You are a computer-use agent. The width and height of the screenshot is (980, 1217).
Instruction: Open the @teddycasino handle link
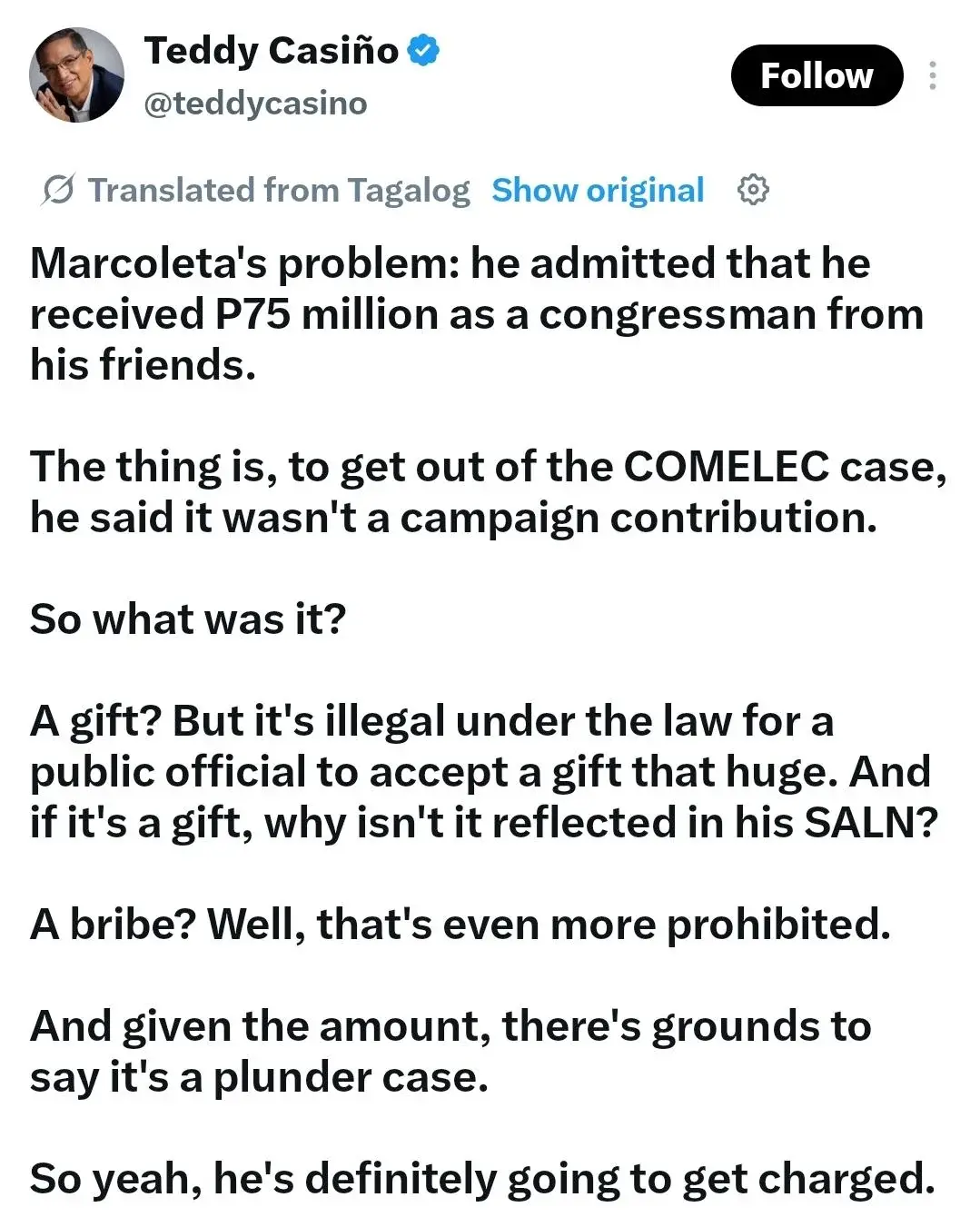click(x=255, y=104)
